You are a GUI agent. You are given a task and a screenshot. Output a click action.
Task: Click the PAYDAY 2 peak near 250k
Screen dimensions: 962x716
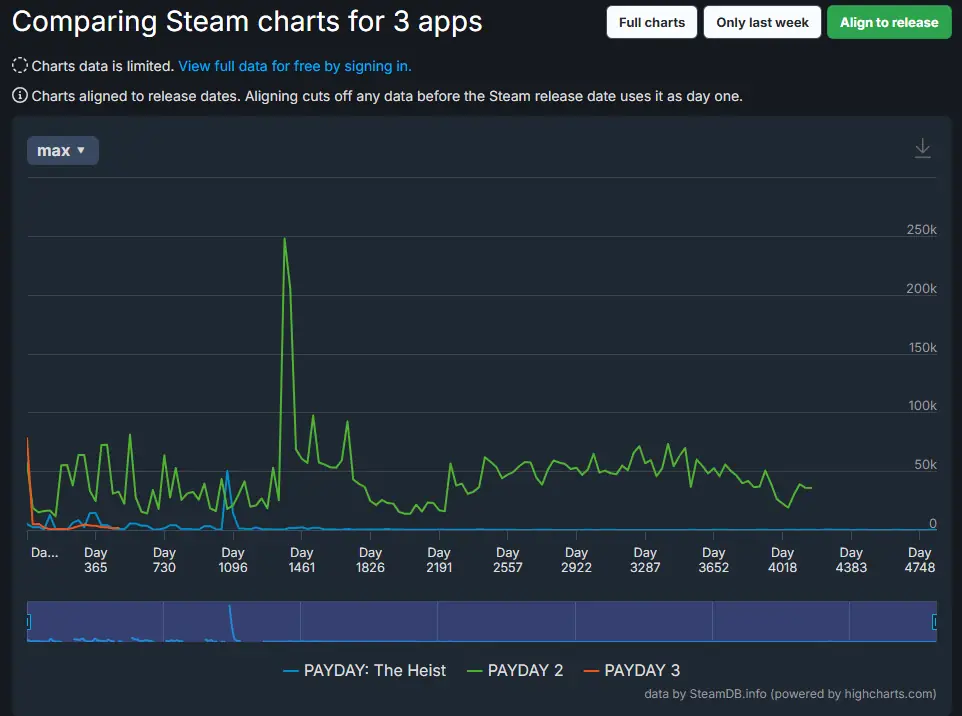(285, 239)
